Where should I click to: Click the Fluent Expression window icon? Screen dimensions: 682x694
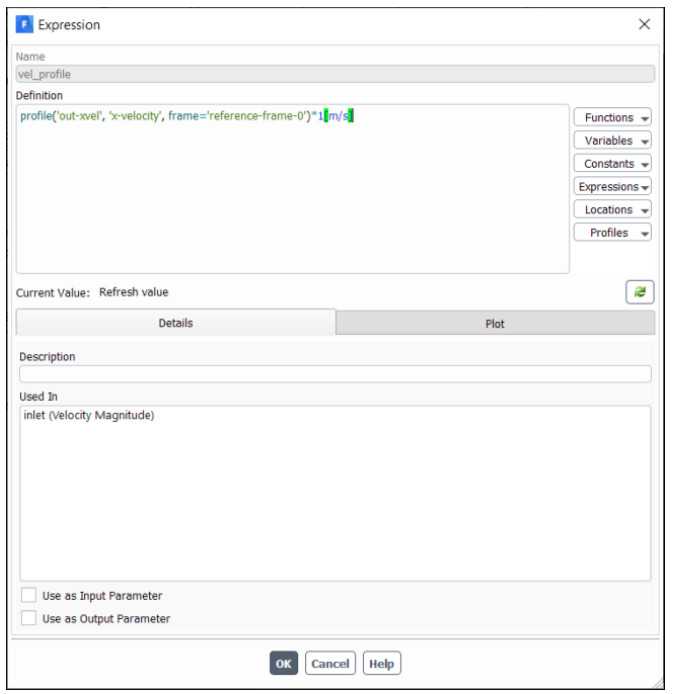24,24
